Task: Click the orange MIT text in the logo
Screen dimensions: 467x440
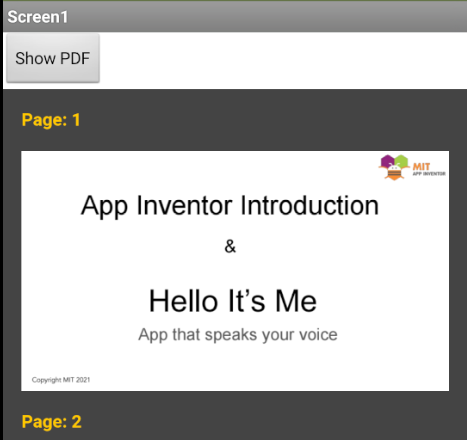Action: click(x=421, y=166)
